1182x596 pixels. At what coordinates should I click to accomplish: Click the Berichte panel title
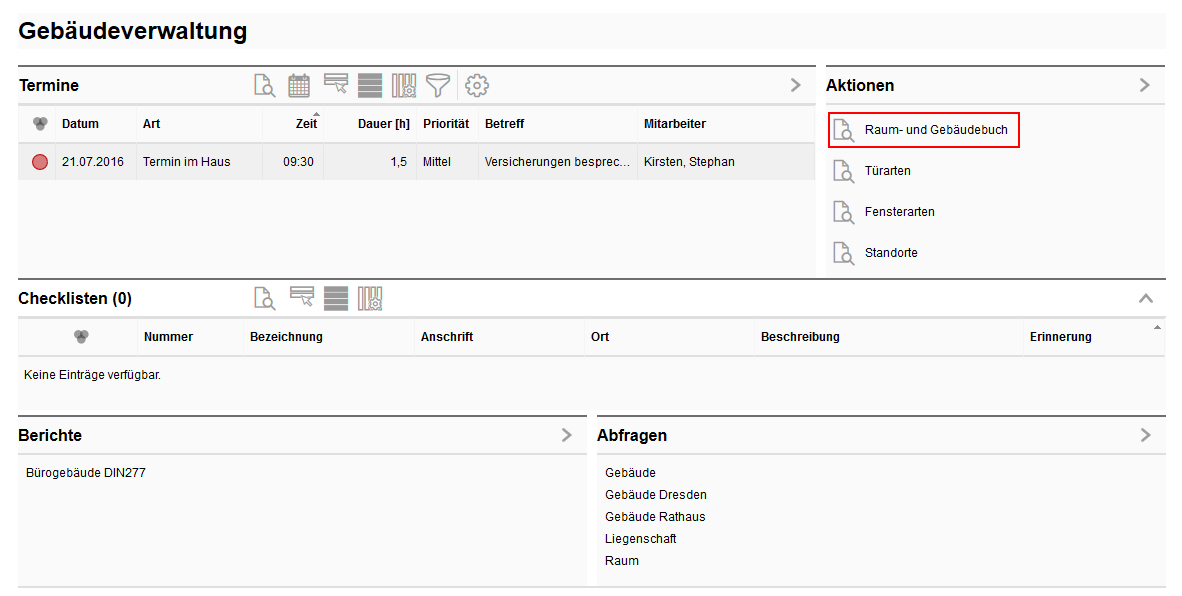pyautogui.click(x=50, y=435)
